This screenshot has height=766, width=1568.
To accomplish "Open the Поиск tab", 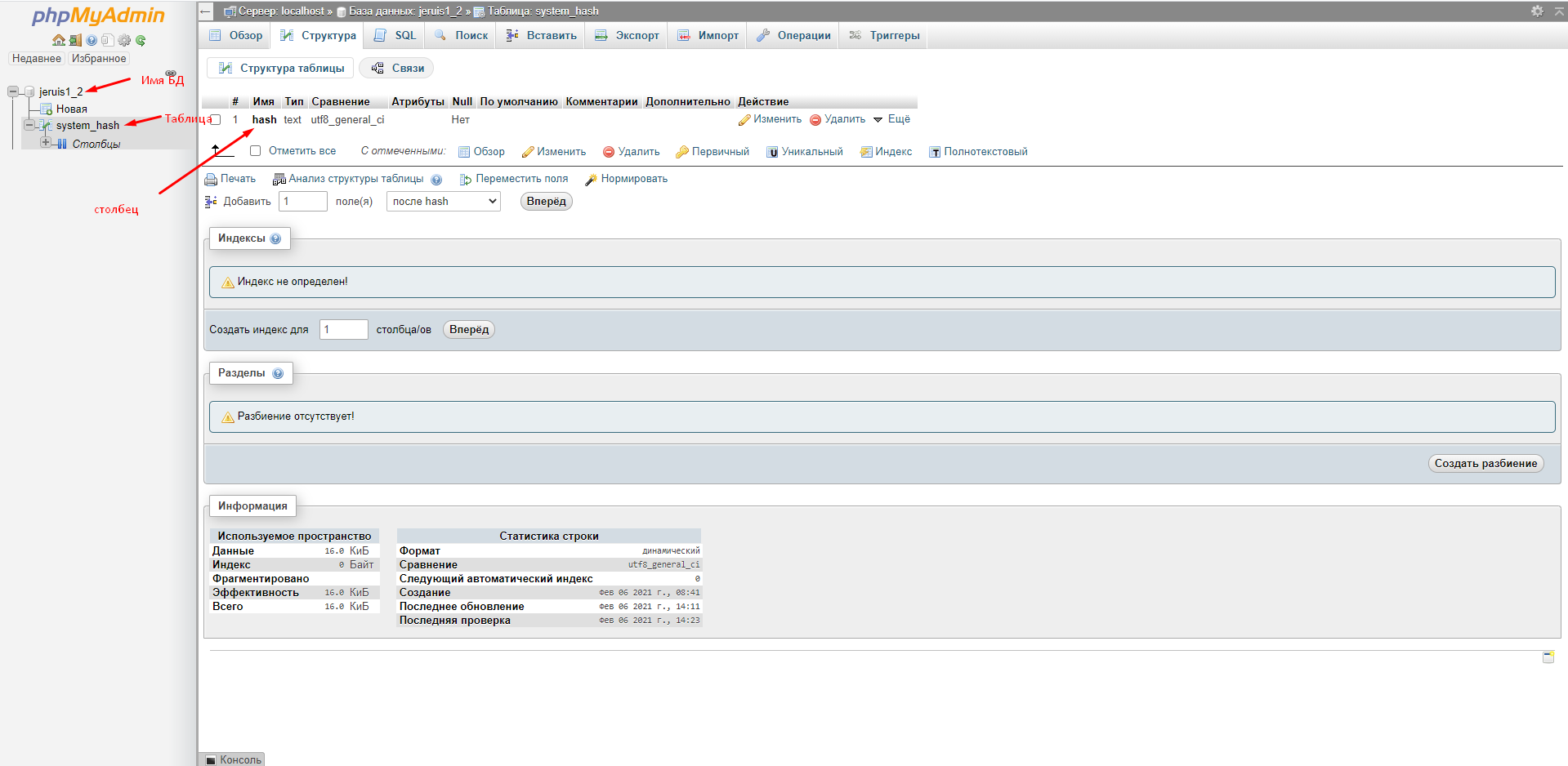I will pyautogui.click(x=462, y=35).
